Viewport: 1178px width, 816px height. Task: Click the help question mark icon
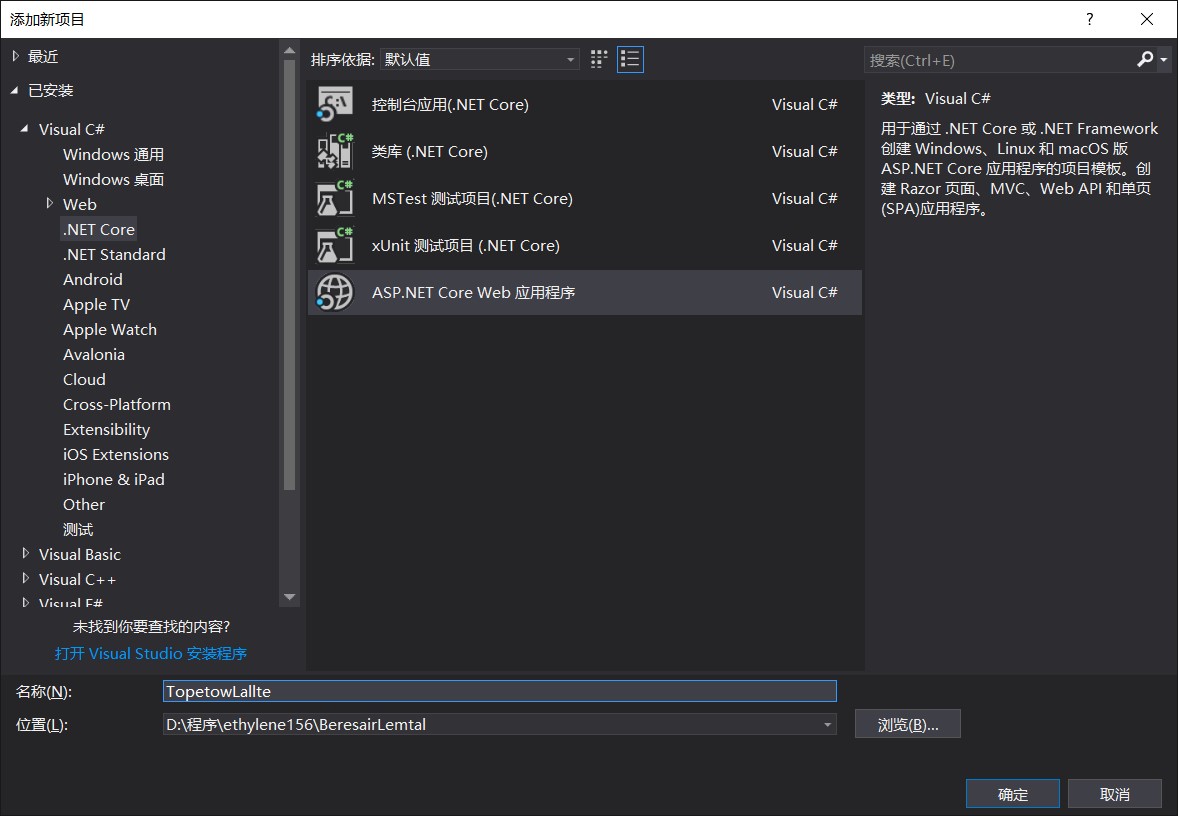(x=1089, y=19)
